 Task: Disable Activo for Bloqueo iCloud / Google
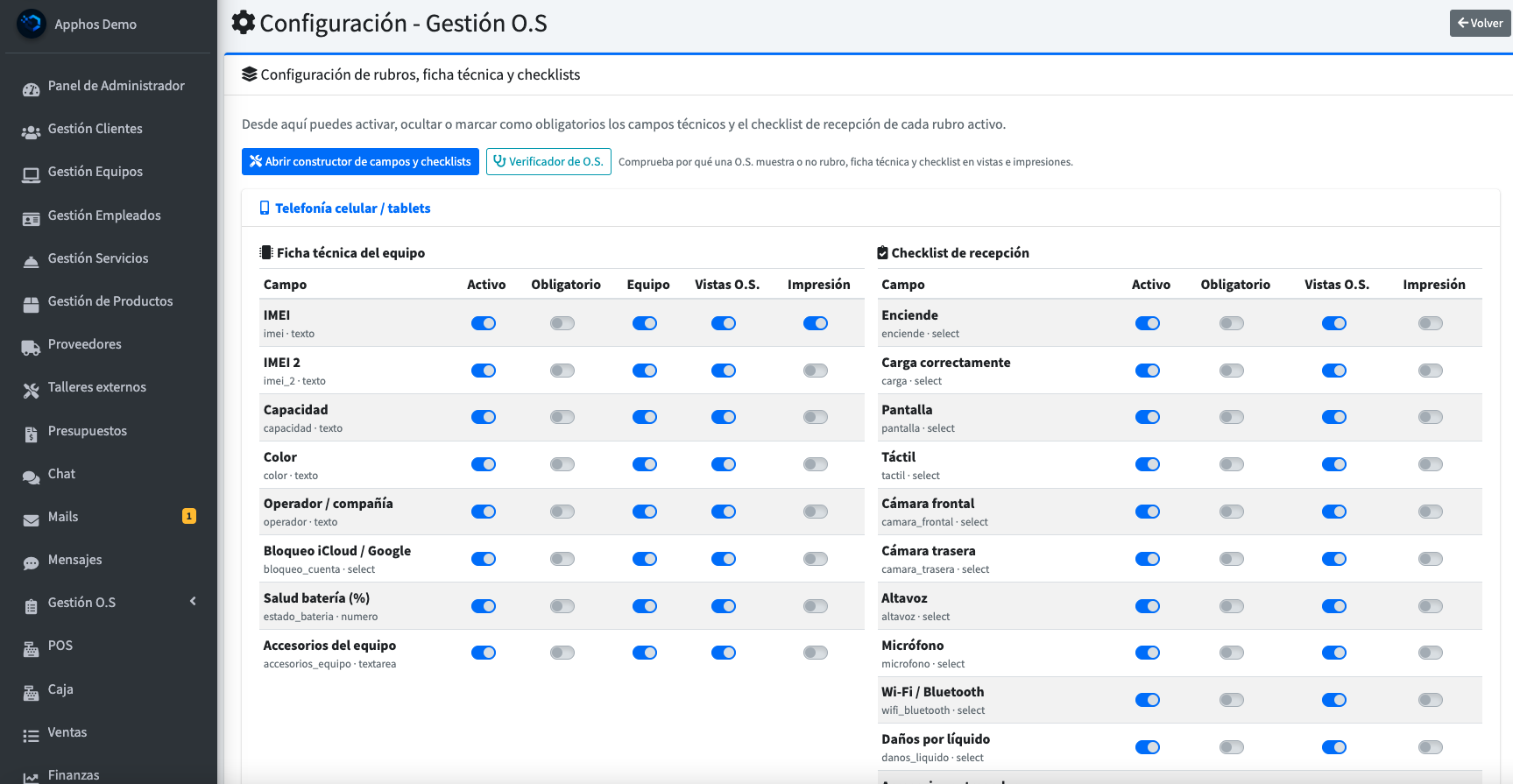pyautogui.click(x=484, y=559)
